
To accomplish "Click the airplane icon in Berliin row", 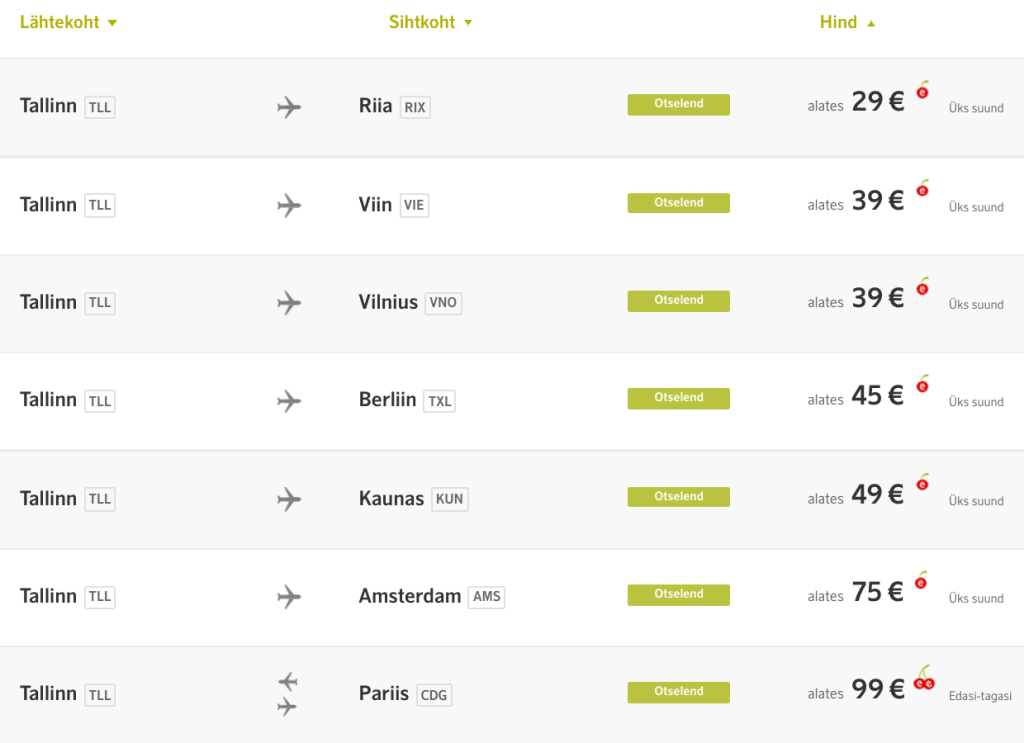I will [x=289, y=401].
